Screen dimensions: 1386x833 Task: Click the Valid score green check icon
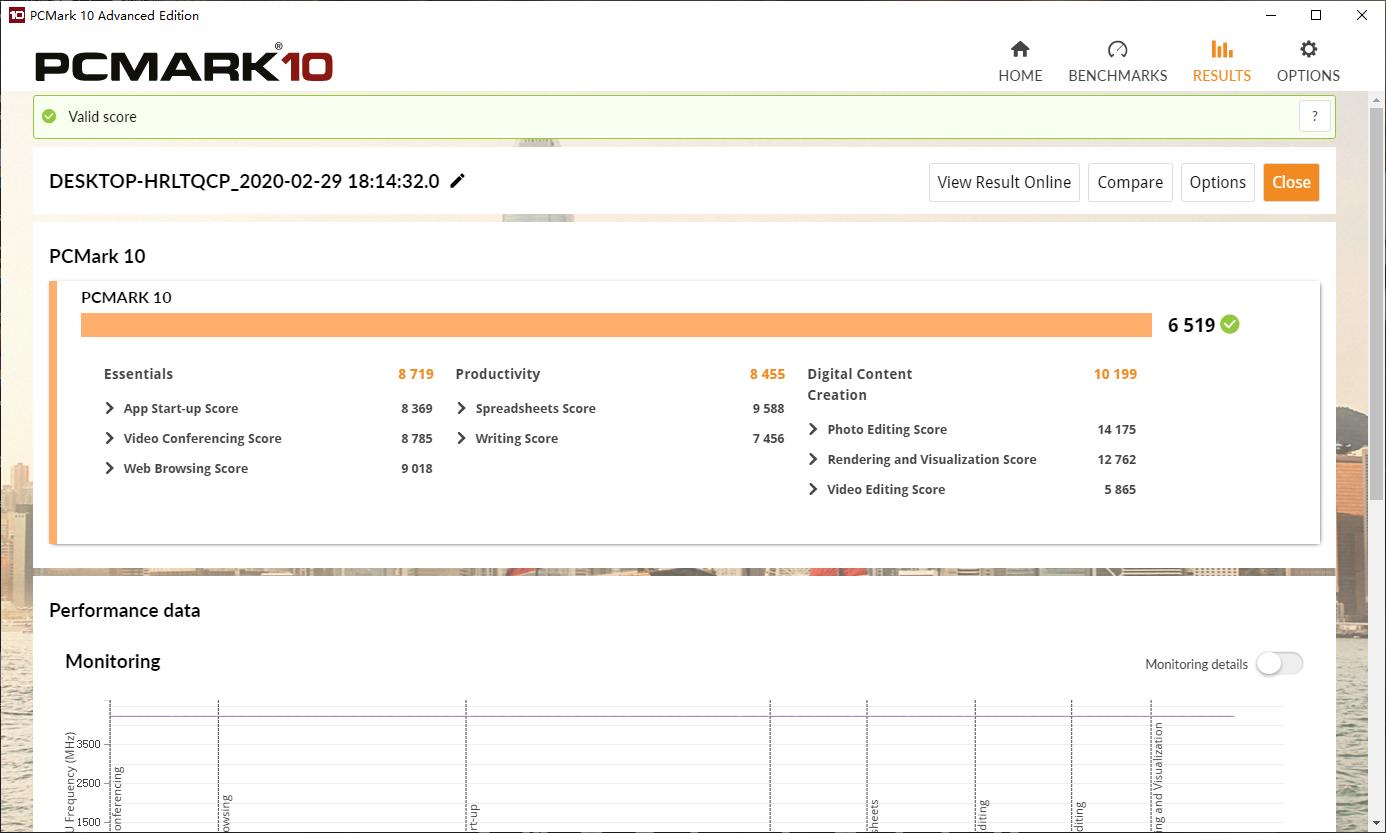(49, 116)
